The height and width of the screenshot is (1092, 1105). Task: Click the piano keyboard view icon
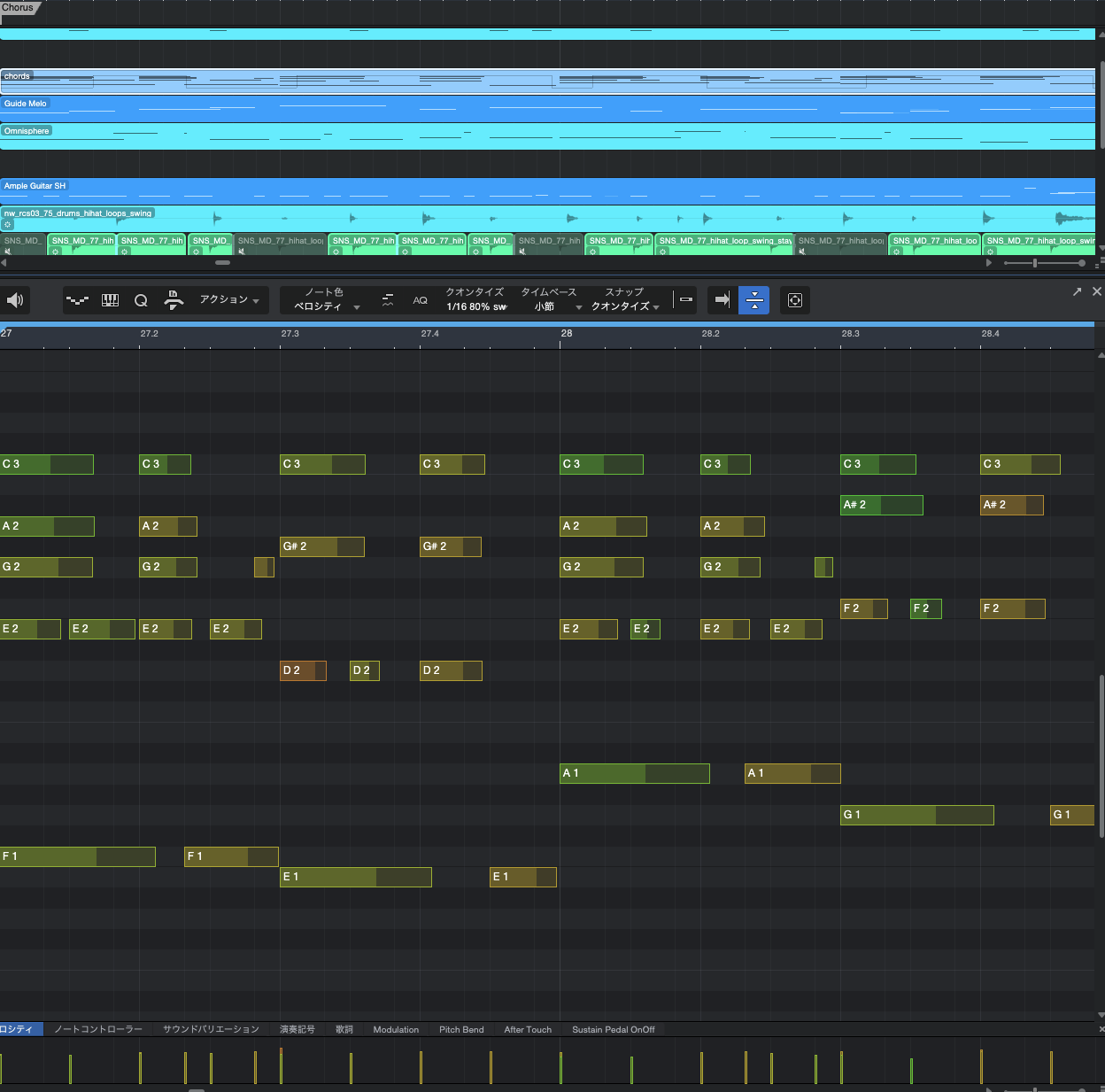110,300
